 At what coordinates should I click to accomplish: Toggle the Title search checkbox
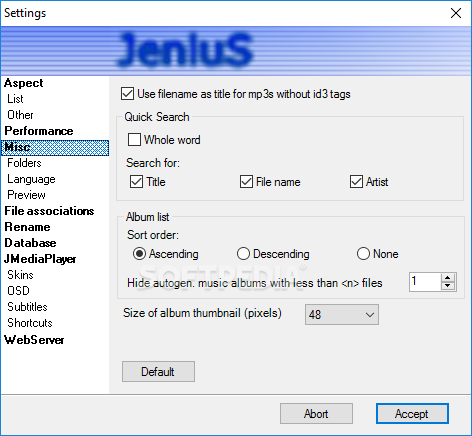pos(136,182)
